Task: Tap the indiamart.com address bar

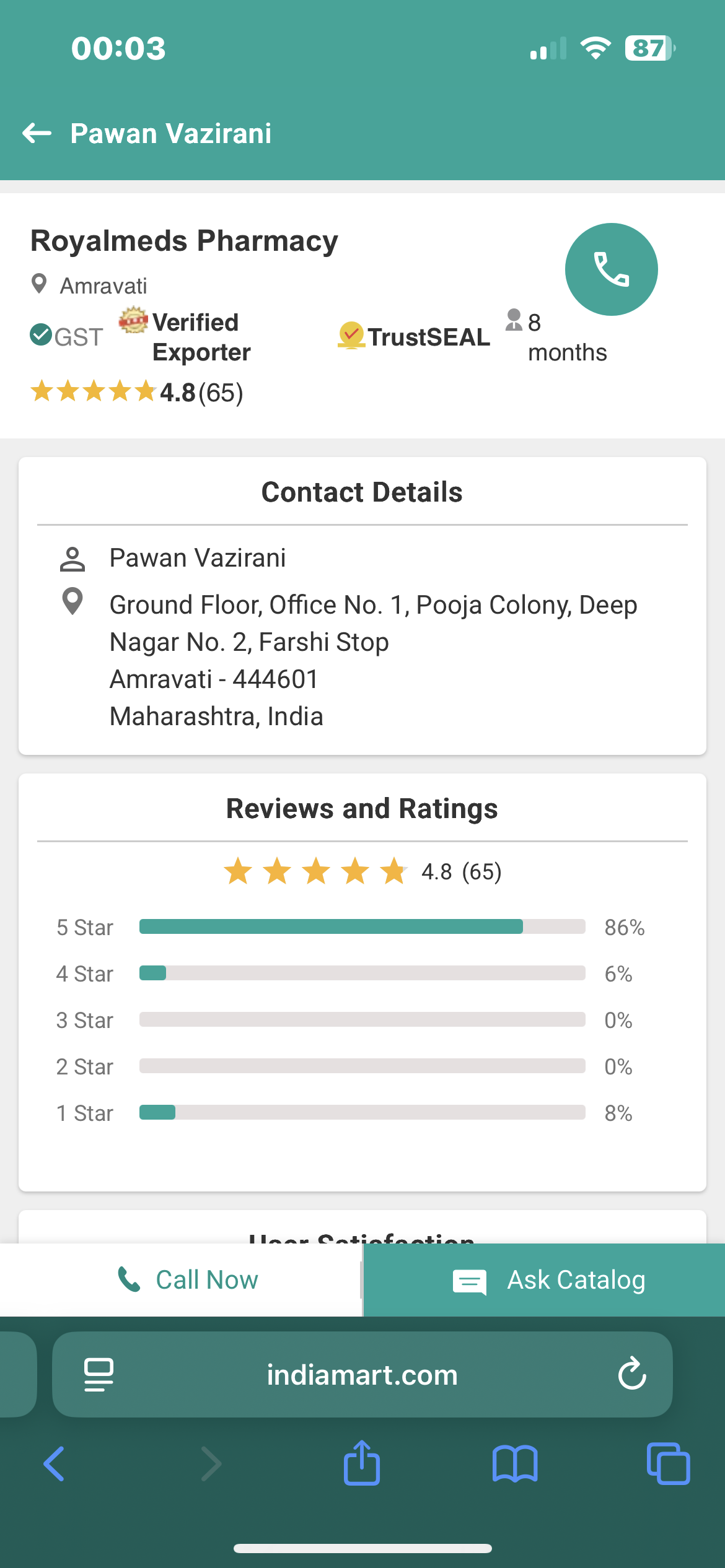Action: (x=362, y=1374)
